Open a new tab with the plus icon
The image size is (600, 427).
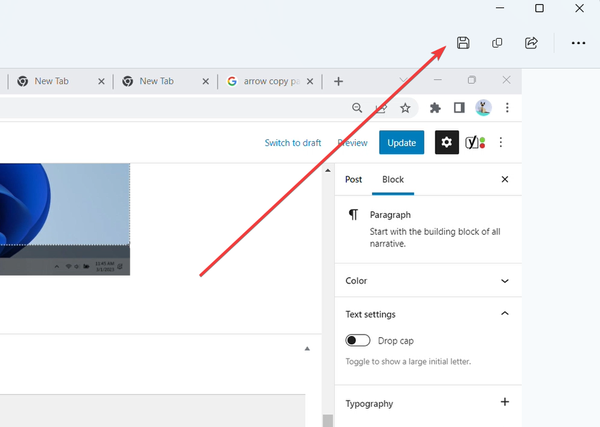pyautogui.click(x=338, y=81)
